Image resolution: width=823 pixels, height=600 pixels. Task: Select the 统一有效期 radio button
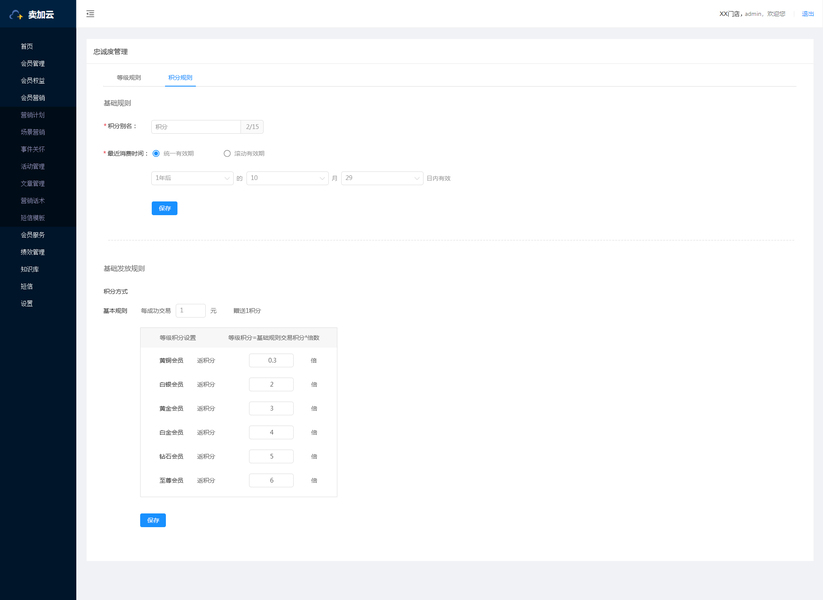click(156, 153)
